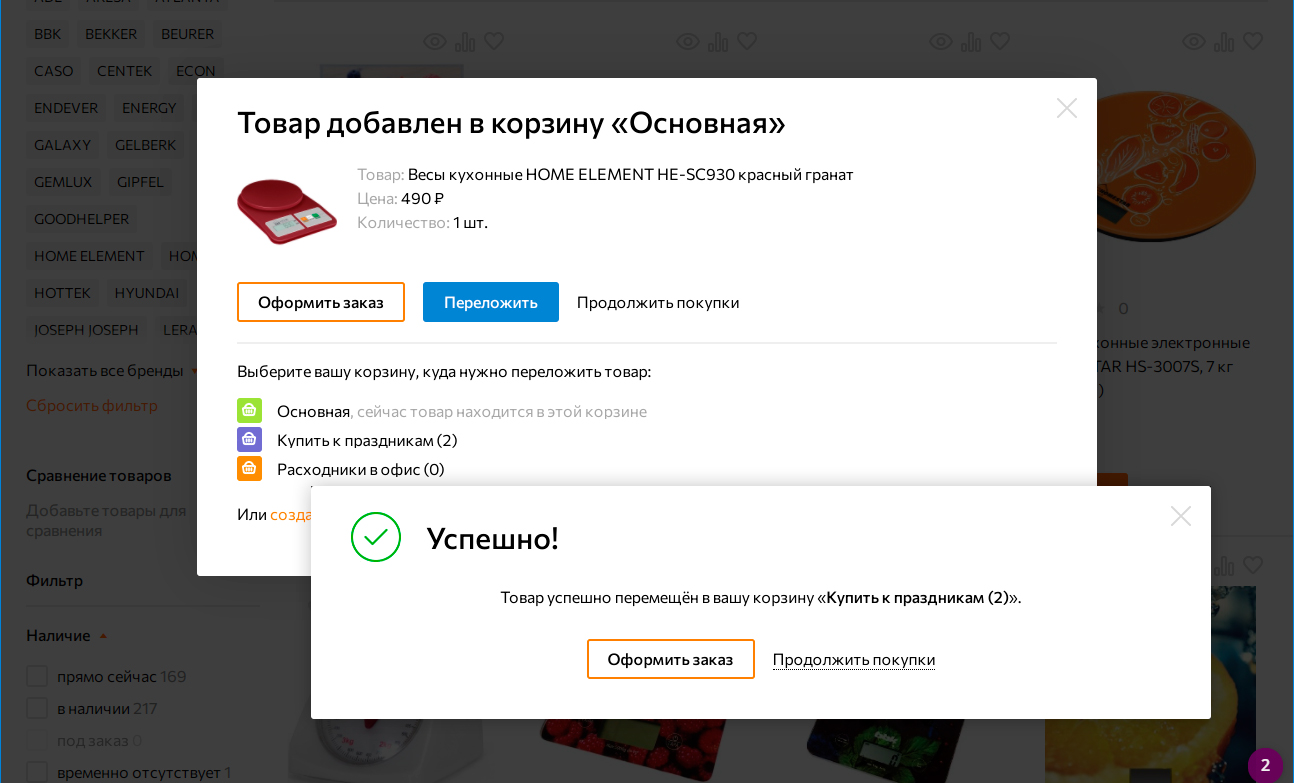This screenshot has height=783, width=1294.
Task: Collapse the 'Наличие' filter section
Action: pyautogui.click(x=67, y=636)
